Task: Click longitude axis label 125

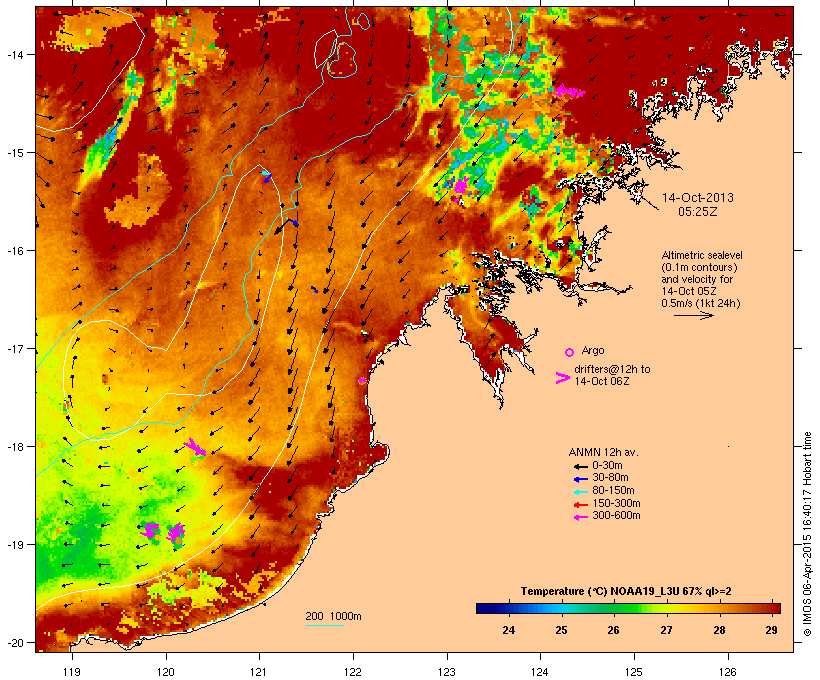Action: point(634,672)
